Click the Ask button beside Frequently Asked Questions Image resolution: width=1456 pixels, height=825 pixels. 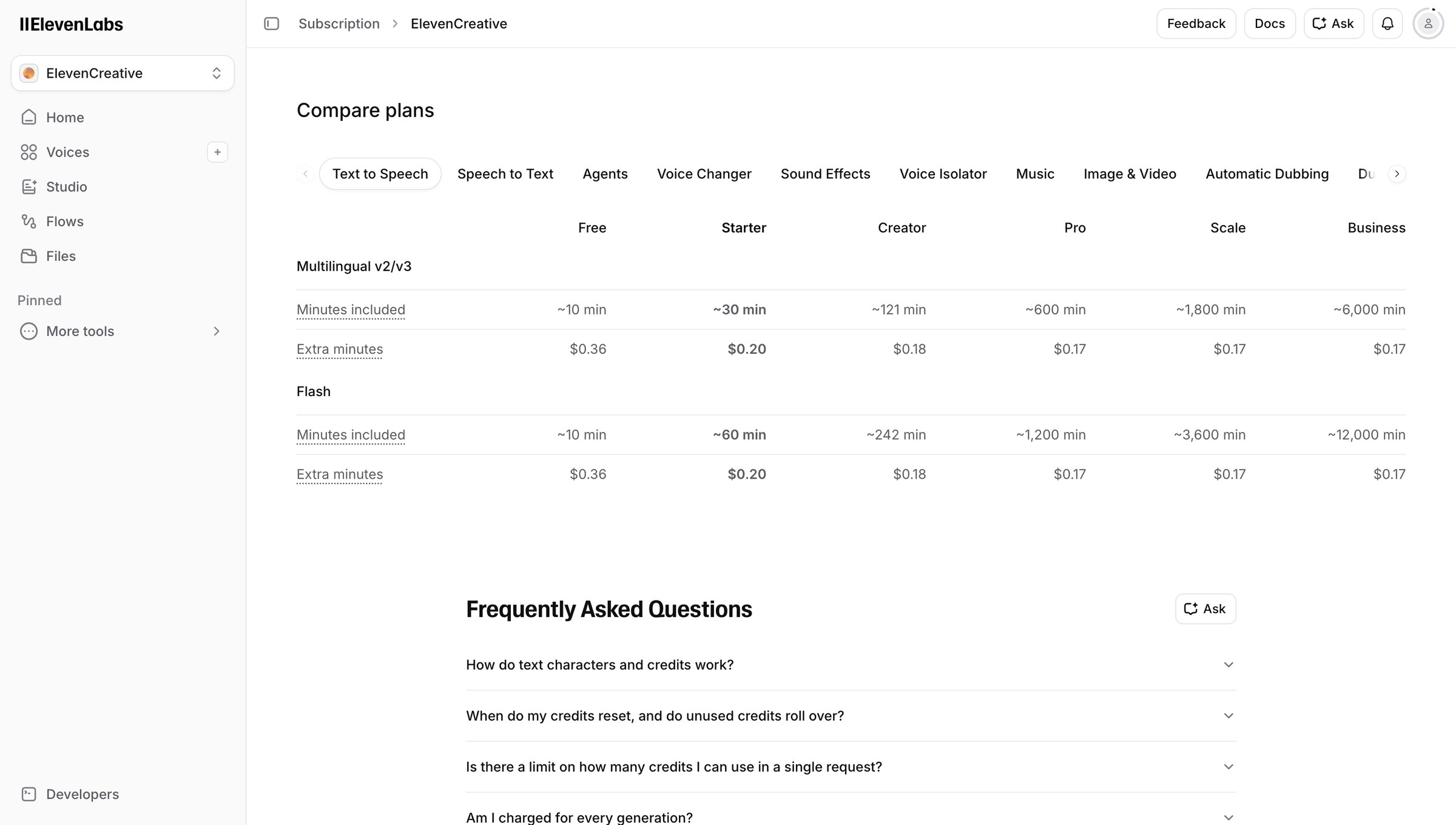coord(1205,609)
